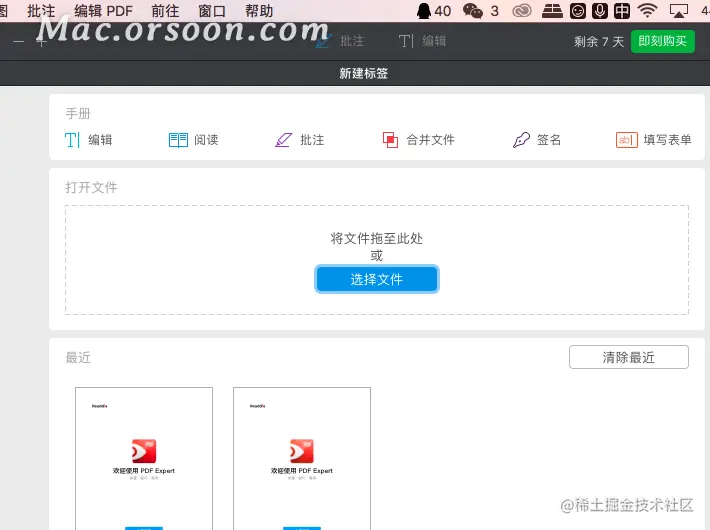Click the AirPlay display icon

tap(679, 11)
